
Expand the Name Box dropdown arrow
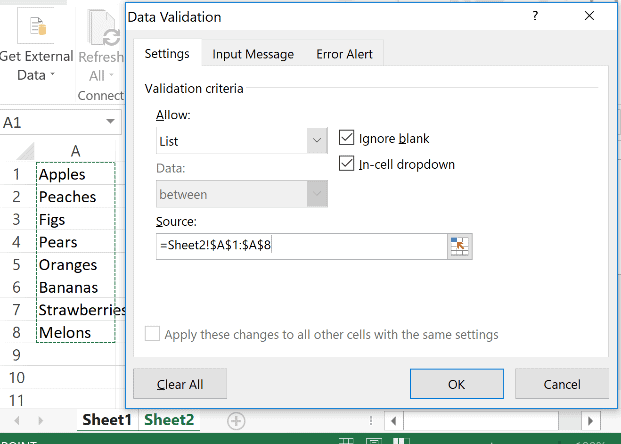point(111,122)
